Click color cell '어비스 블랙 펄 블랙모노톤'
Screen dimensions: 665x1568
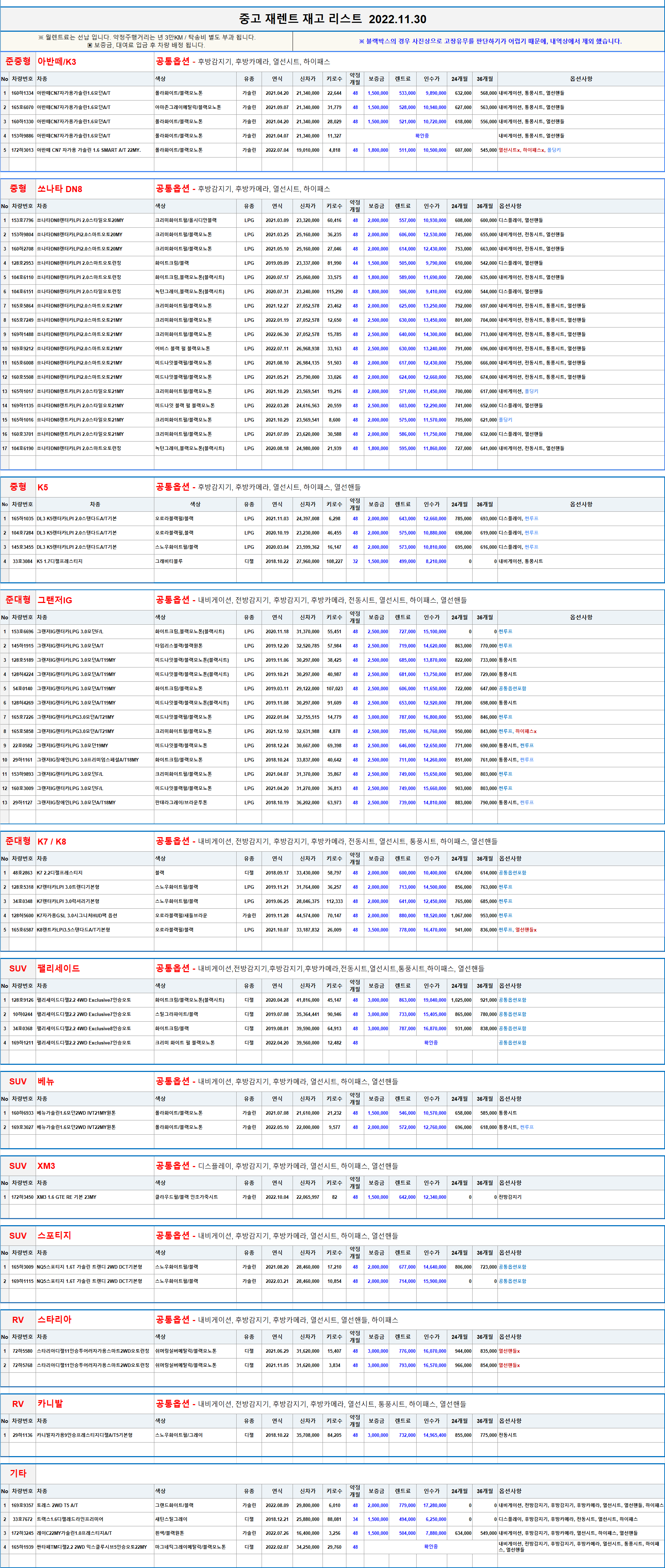pos(196,349)
